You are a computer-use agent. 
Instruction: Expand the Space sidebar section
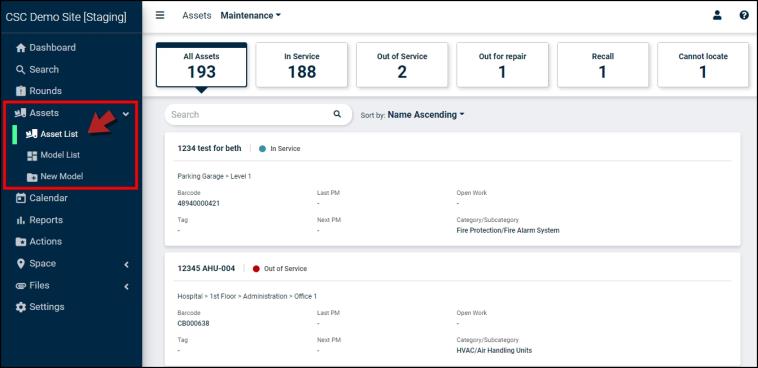pos(126,265)
